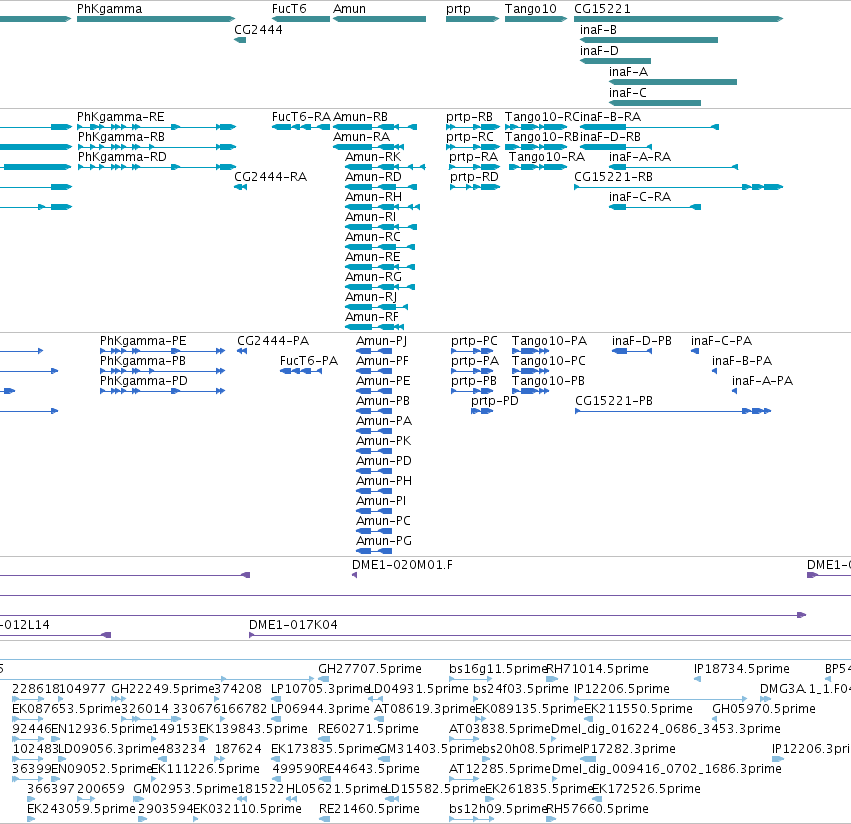Click the Amun-RG transcript label
851x824 pixels.
pyautogui.click(x=373, y=277)
